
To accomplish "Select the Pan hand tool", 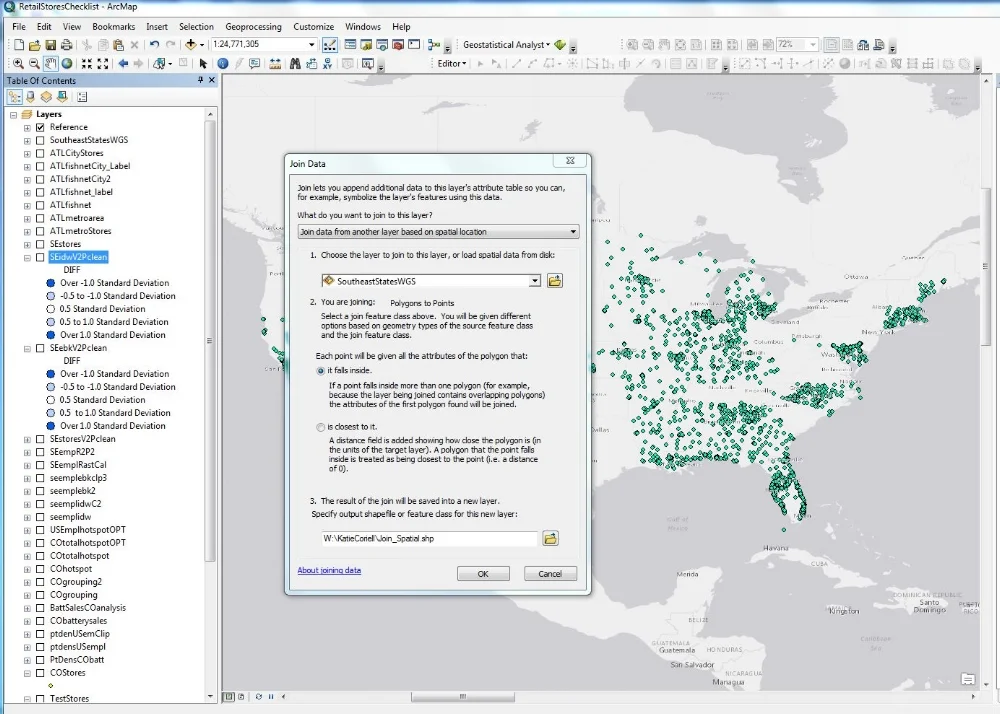I will click(50, 64).
